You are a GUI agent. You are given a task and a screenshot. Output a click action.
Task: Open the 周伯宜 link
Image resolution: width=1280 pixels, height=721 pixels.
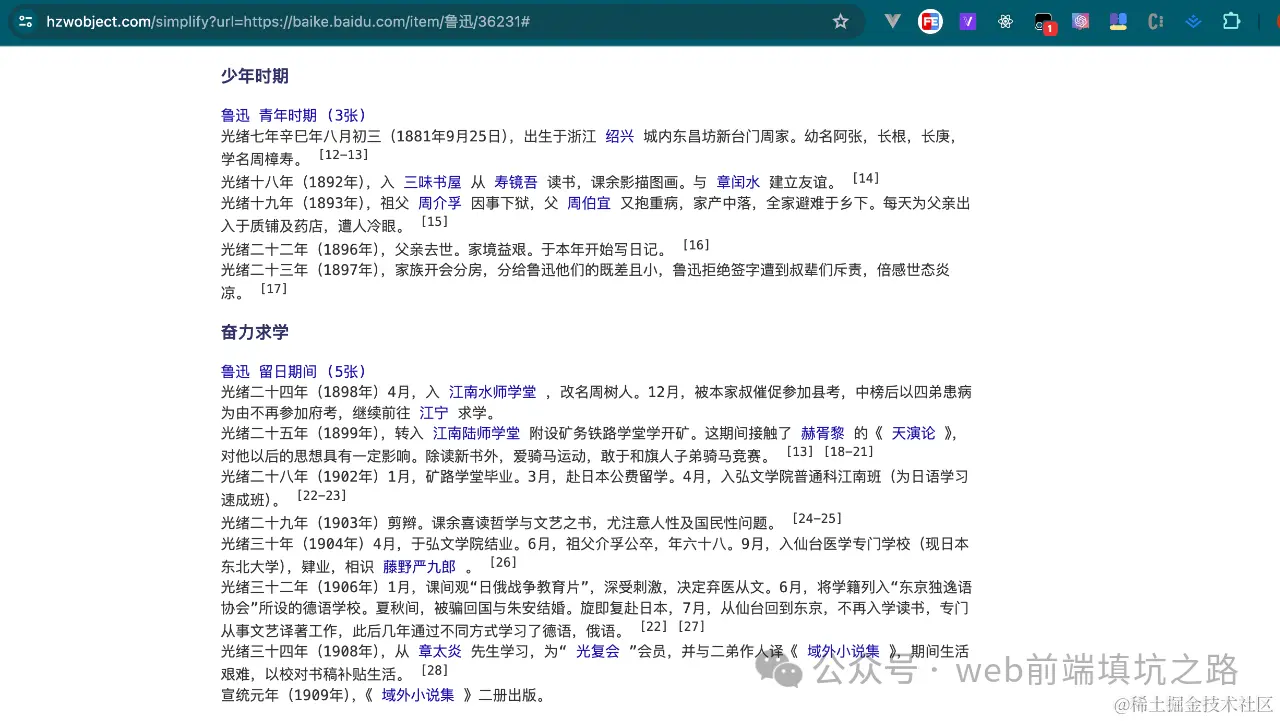[x=589, y=203]
